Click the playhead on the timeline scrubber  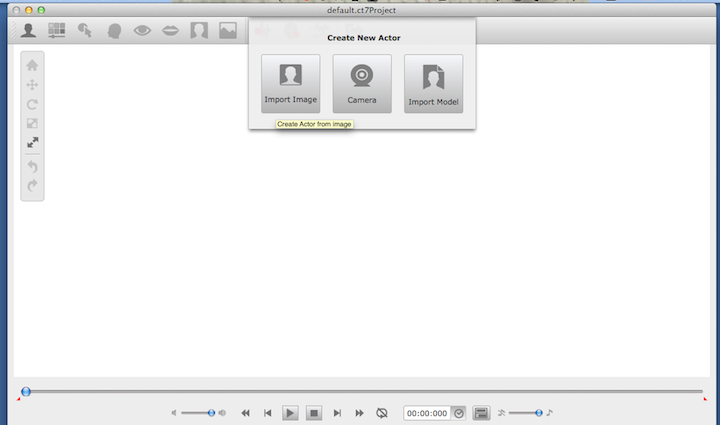click(26, 391)
